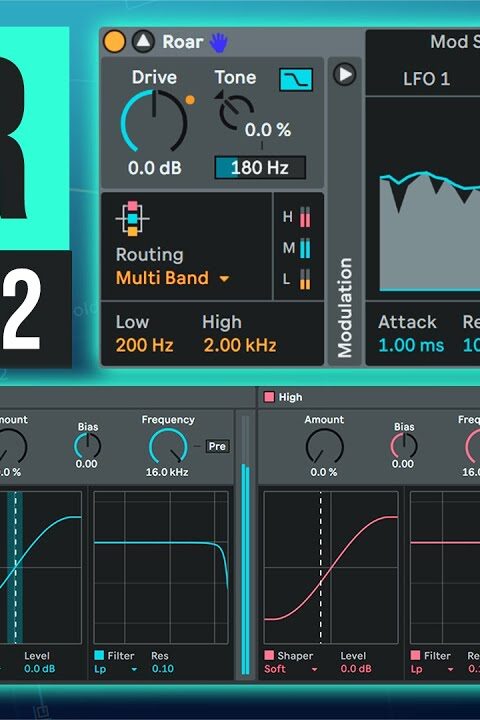Click the High band Amount value 0.0 %
480x720 pixels.
pyautogui.click(x=323, y=472)
